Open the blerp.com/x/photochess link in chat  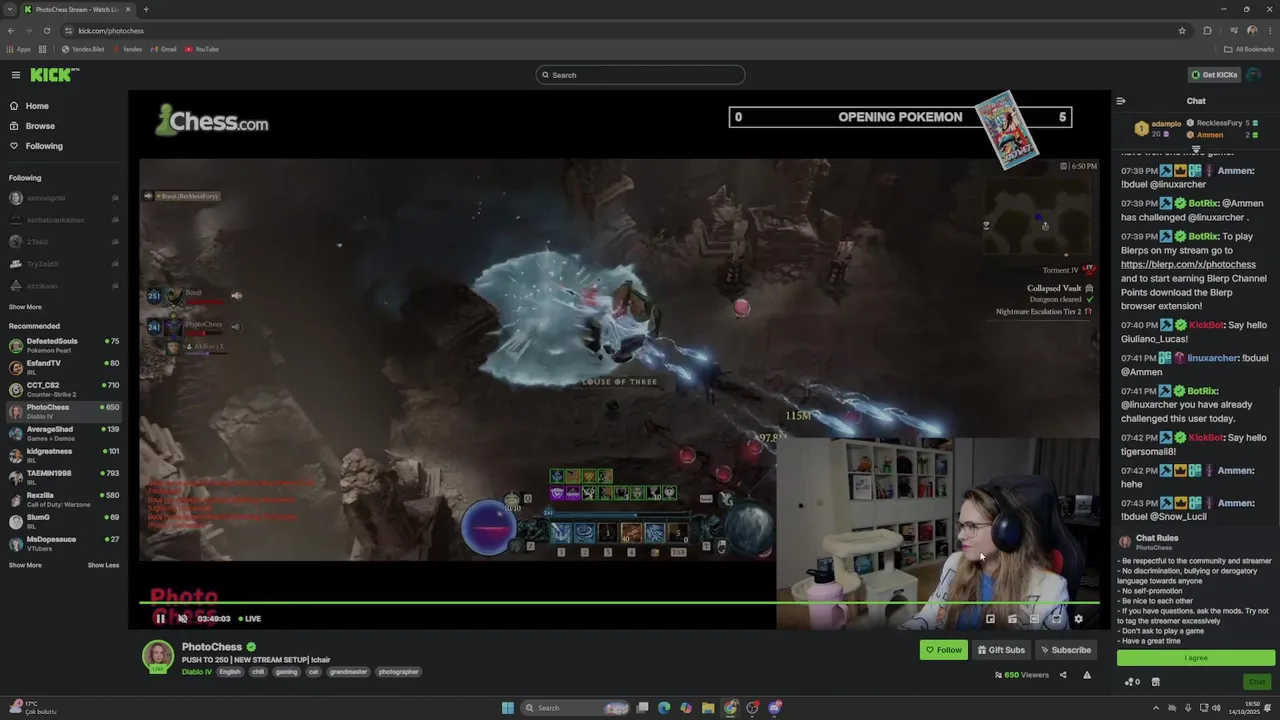[1188, 265]
